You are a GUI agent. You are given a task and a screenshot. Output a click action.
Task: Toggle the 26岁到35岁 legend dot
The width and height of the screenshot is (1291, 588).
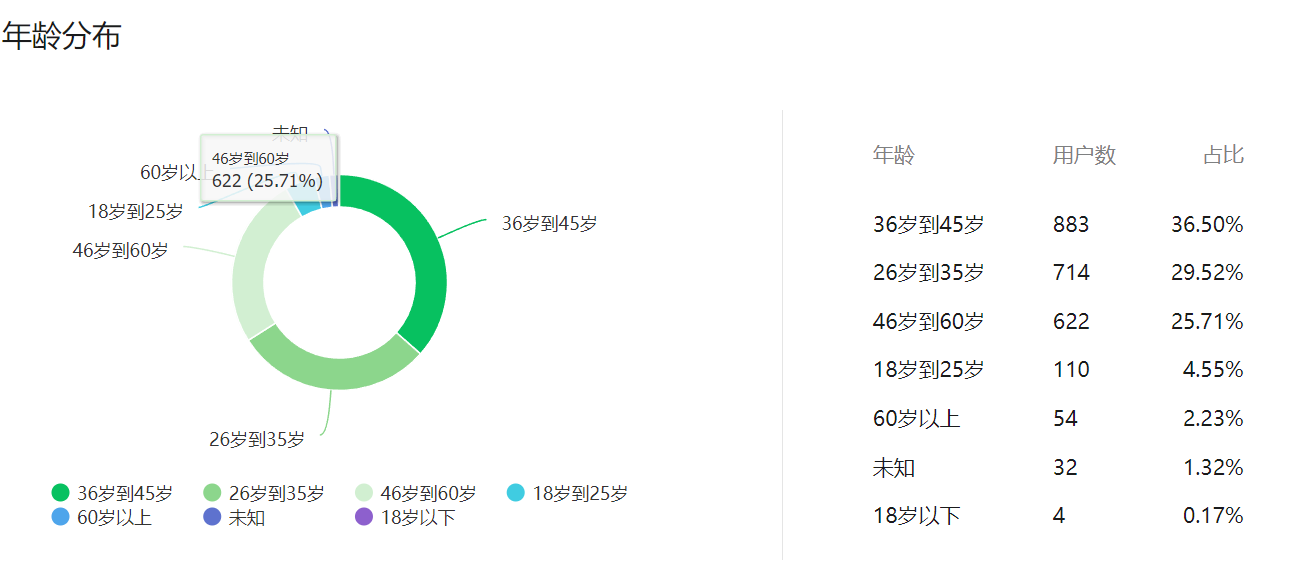[x=212, y=493]
